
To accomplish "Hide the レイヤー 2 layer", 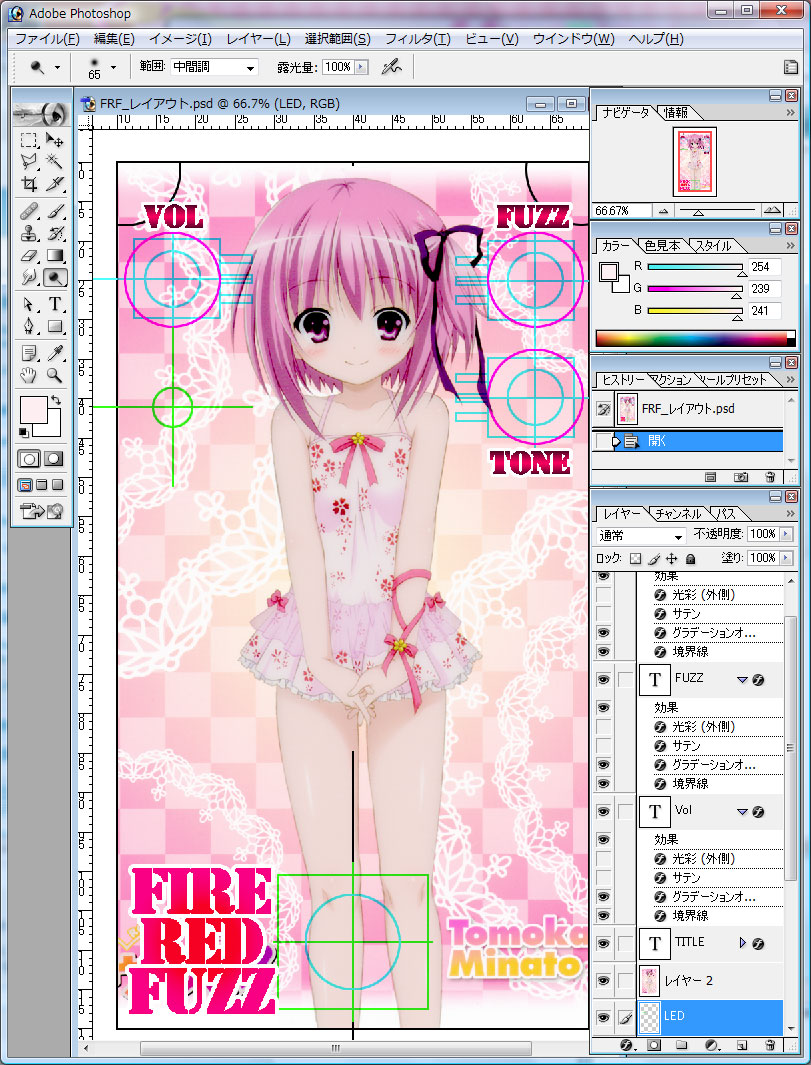I will coord(603,981).
